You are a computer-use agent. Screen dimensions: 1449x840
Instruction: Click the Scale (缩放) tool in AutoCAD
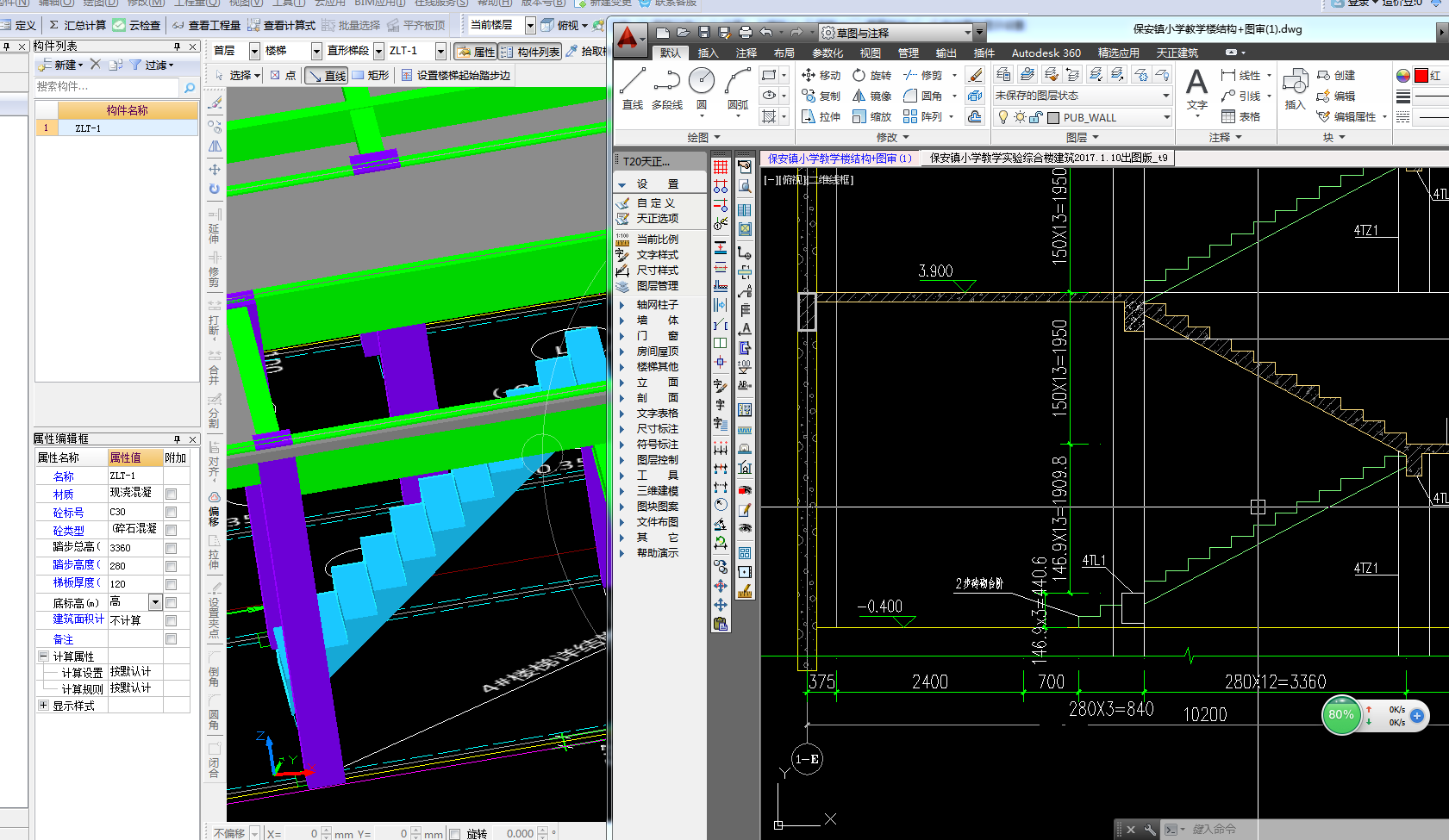coord(871,116)
